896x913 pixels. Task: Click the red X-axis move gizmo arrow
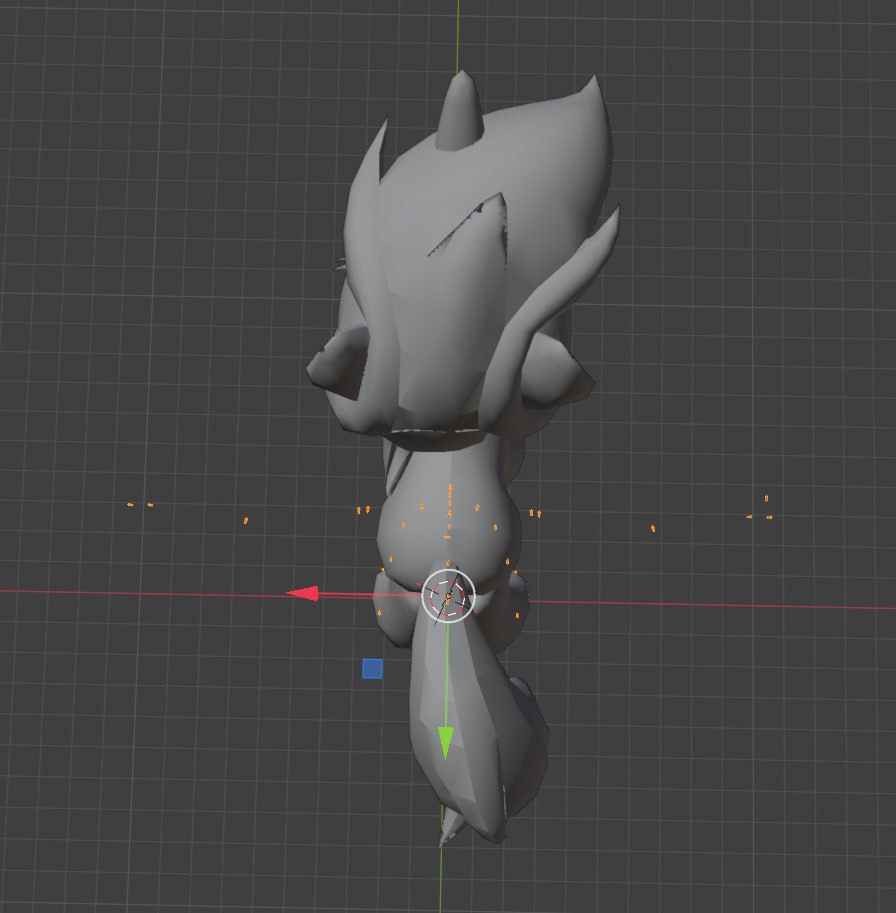coord(303,593)
